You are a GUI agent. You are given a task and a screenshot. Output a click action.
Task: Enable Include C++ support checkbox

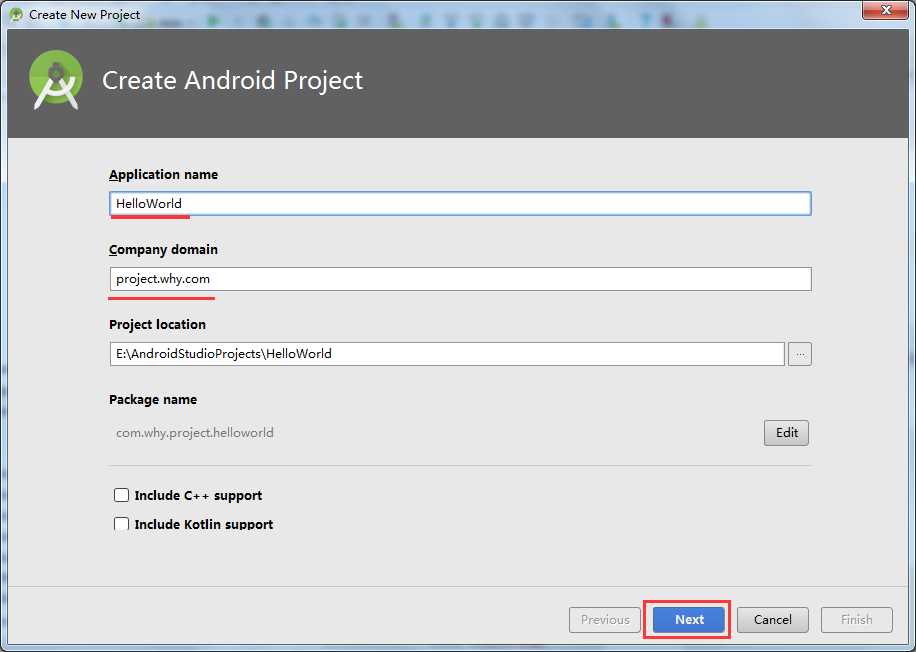[x=122, y=495]
